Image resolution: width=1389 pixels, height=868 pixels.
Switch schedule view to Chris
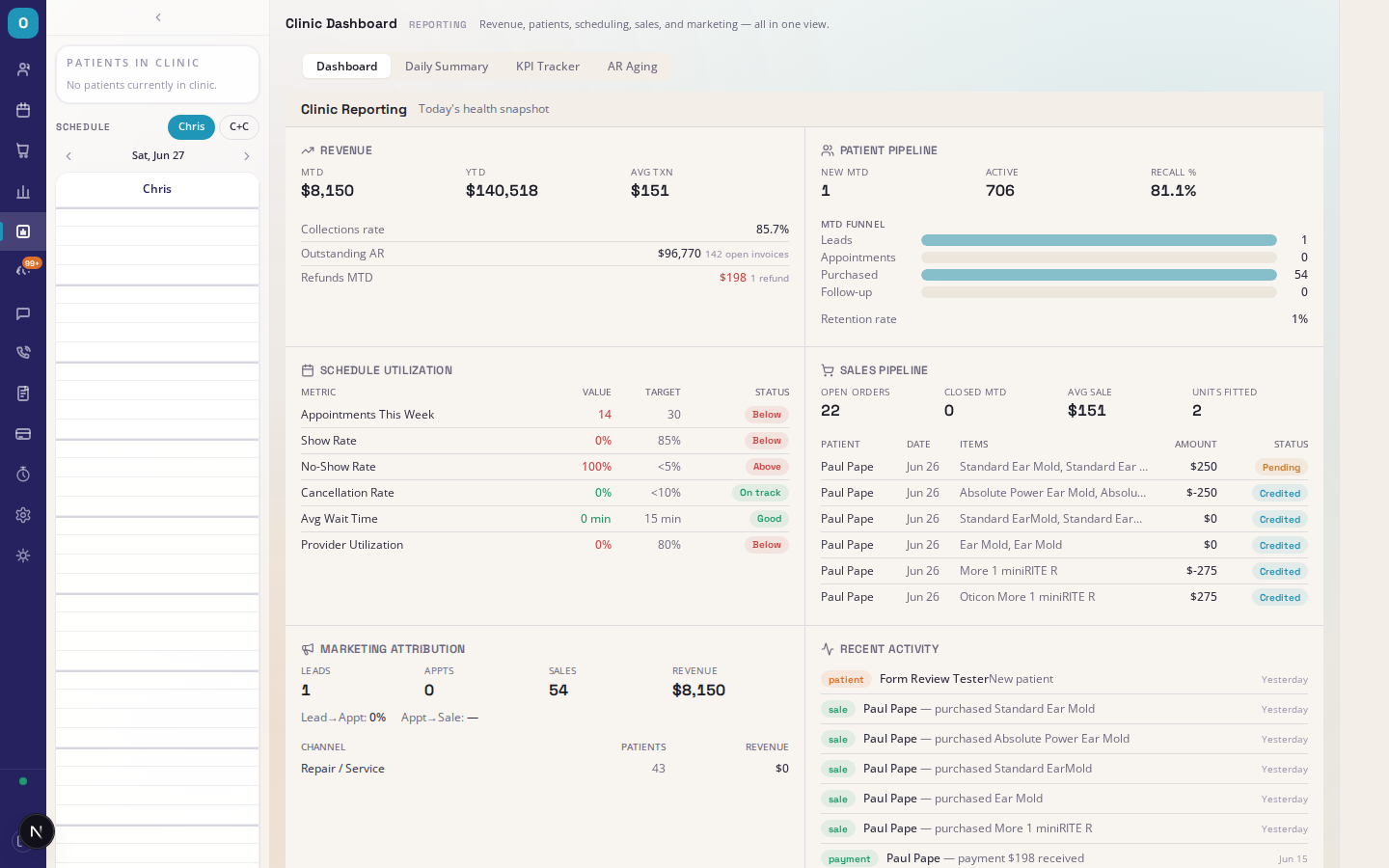click(x=191, y=127)
